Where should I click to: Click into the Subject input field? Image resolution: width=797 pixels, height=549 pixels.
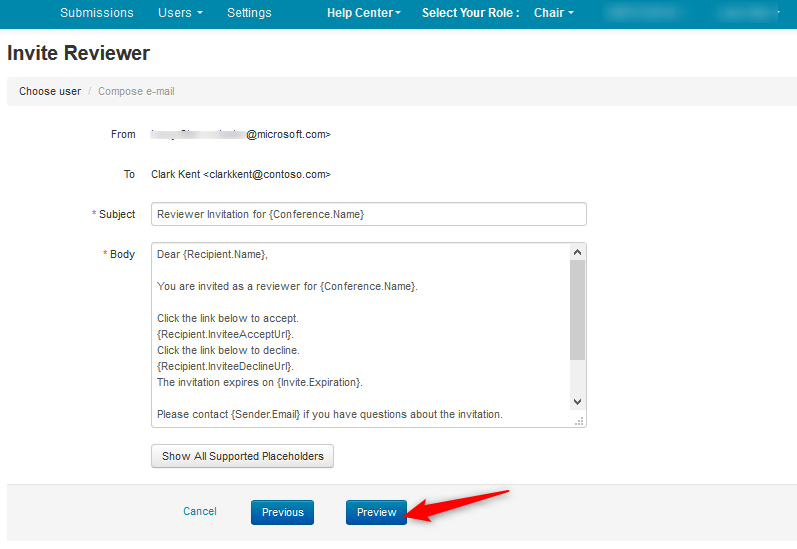click(369, 214)
